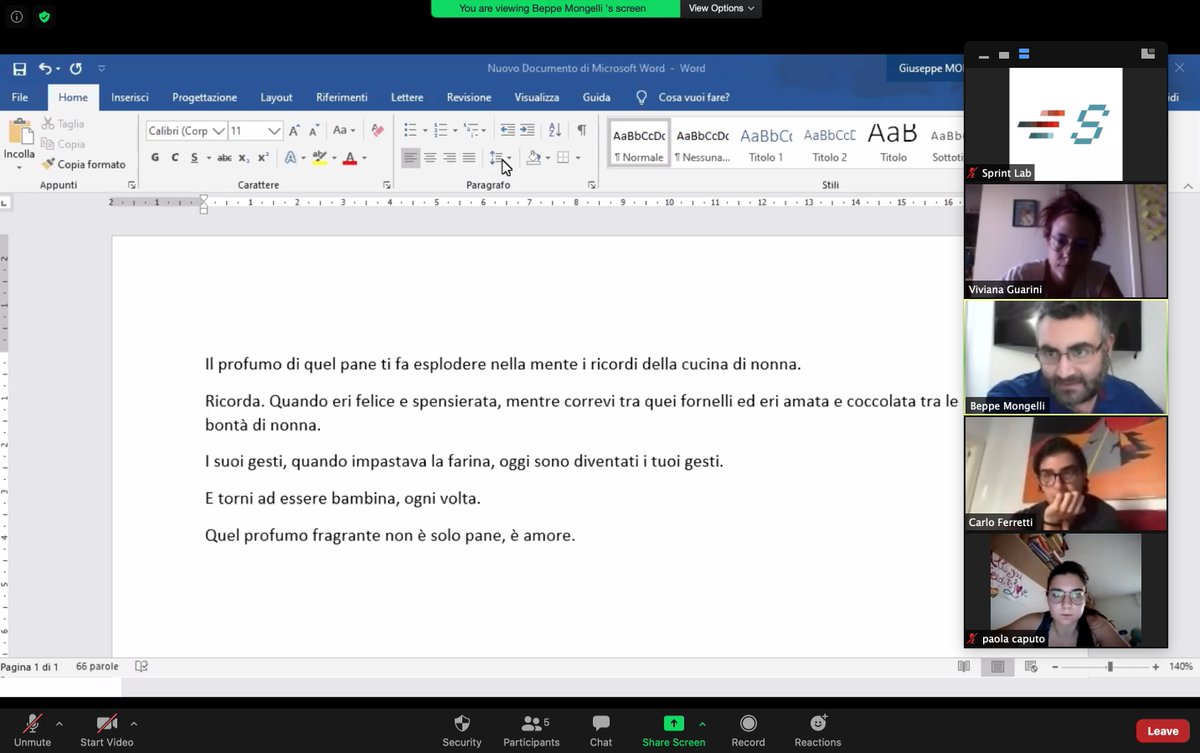
Task: Click the Cosa vuoi fare search field
Action: tap(694, 97)
